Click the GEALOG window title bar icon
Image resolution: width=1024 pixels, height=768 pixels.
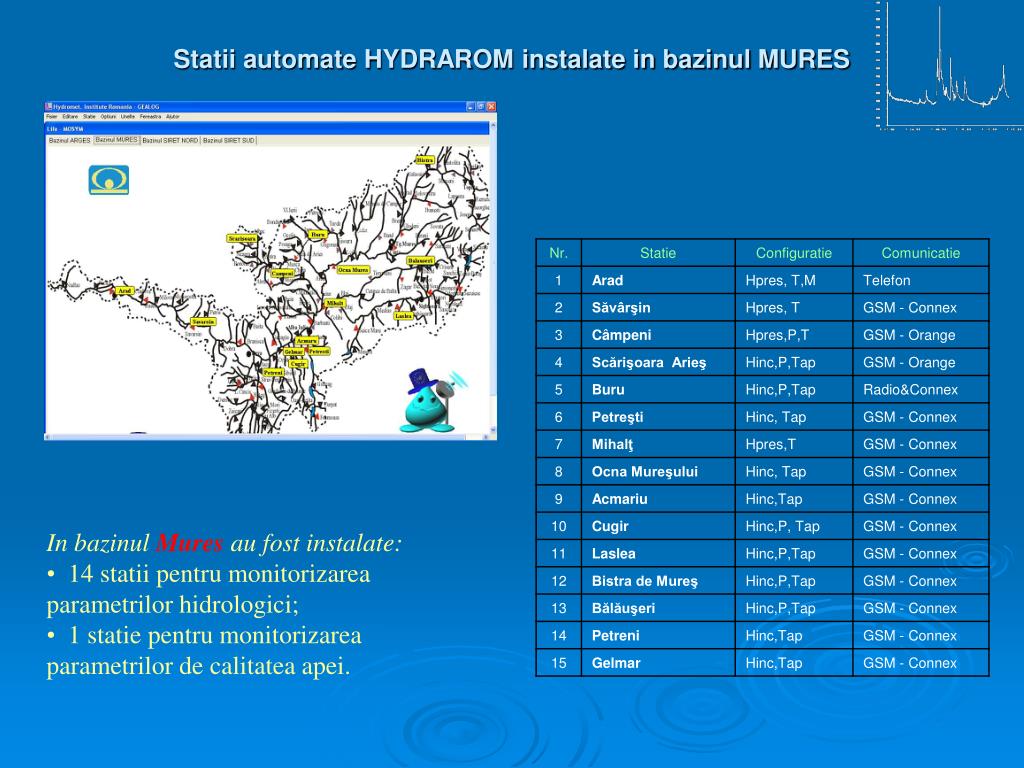coord(48,106)
